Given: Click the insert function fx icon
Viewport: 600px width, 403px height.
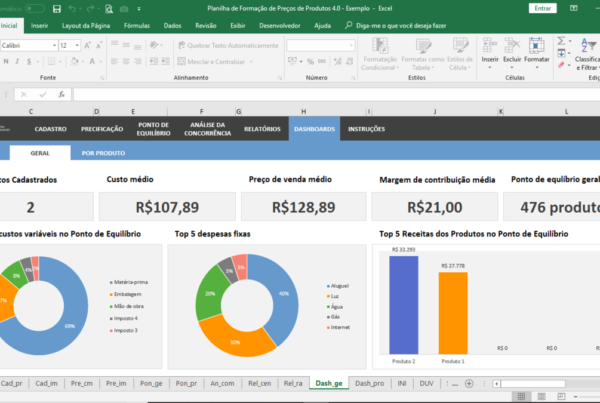Looking at the screenshot, I should [62, 95].
